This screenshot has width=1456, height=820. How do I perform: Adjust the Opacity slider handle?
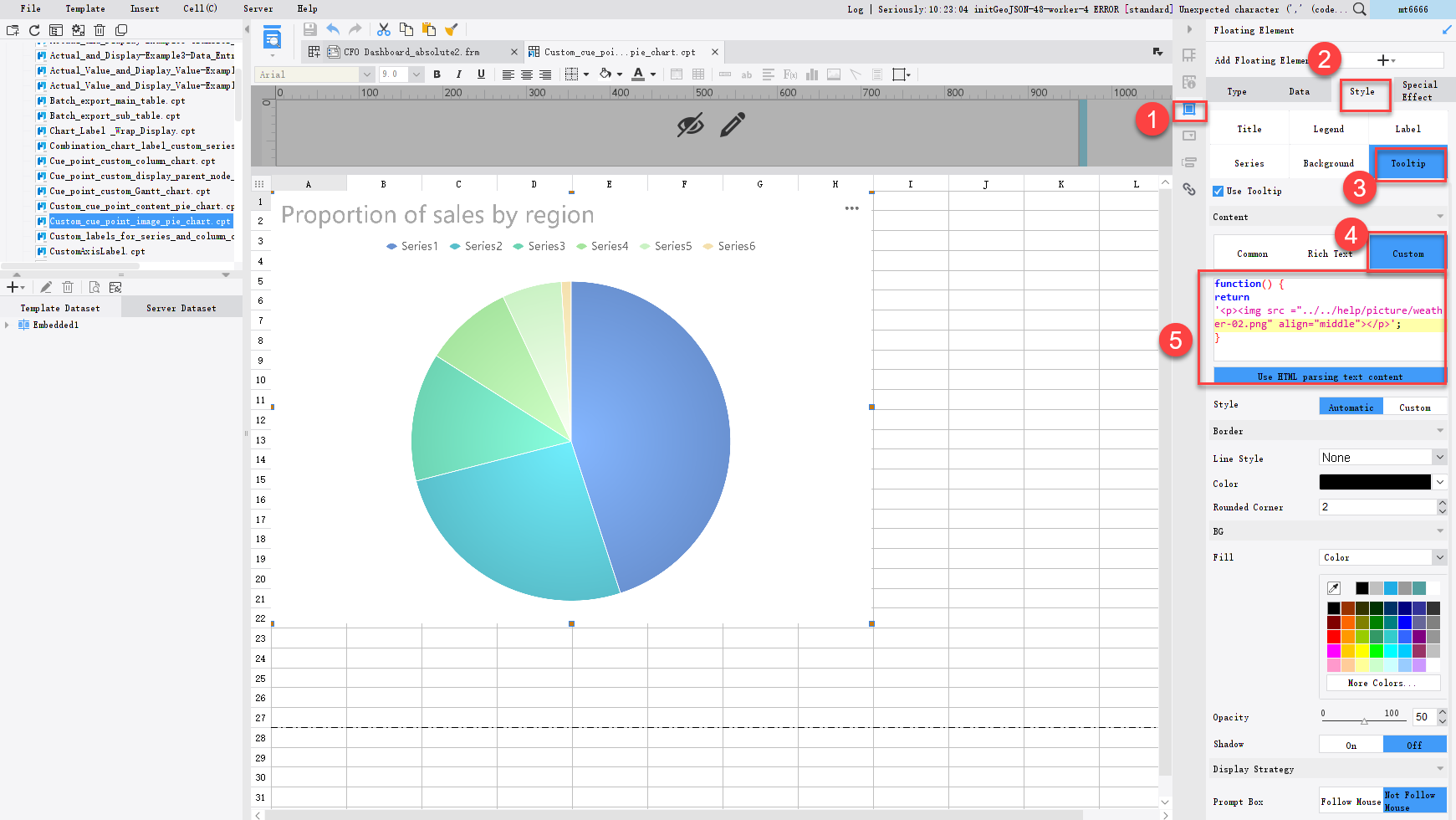pos(1365,720)
